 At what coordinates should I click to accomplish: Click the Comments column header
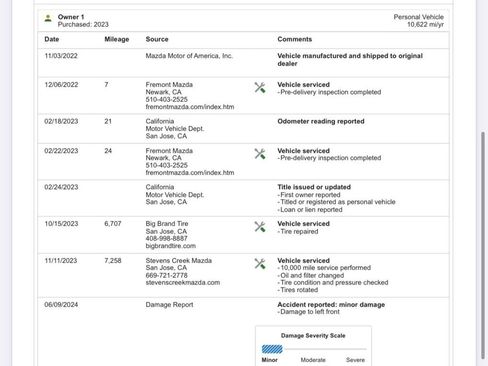[x=295, y=39]
